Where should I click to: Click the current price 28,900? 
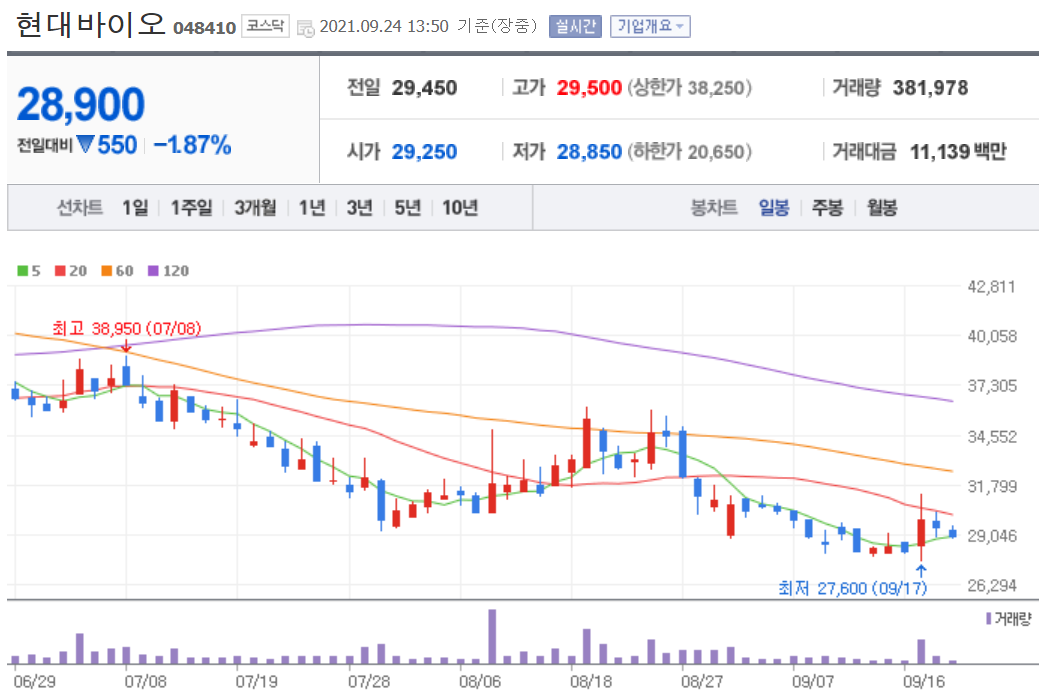tap(81, 104)
